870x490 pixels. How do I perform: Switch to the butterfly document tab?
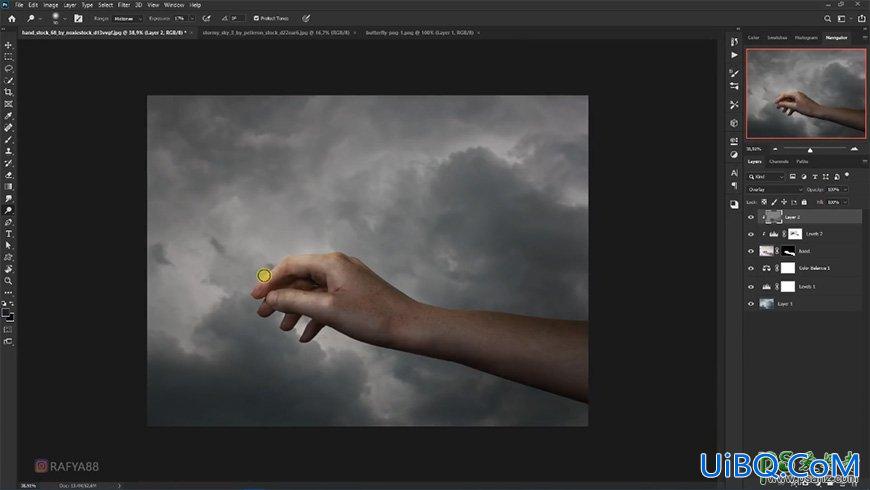pyautogui.click(x=419, y=33)
